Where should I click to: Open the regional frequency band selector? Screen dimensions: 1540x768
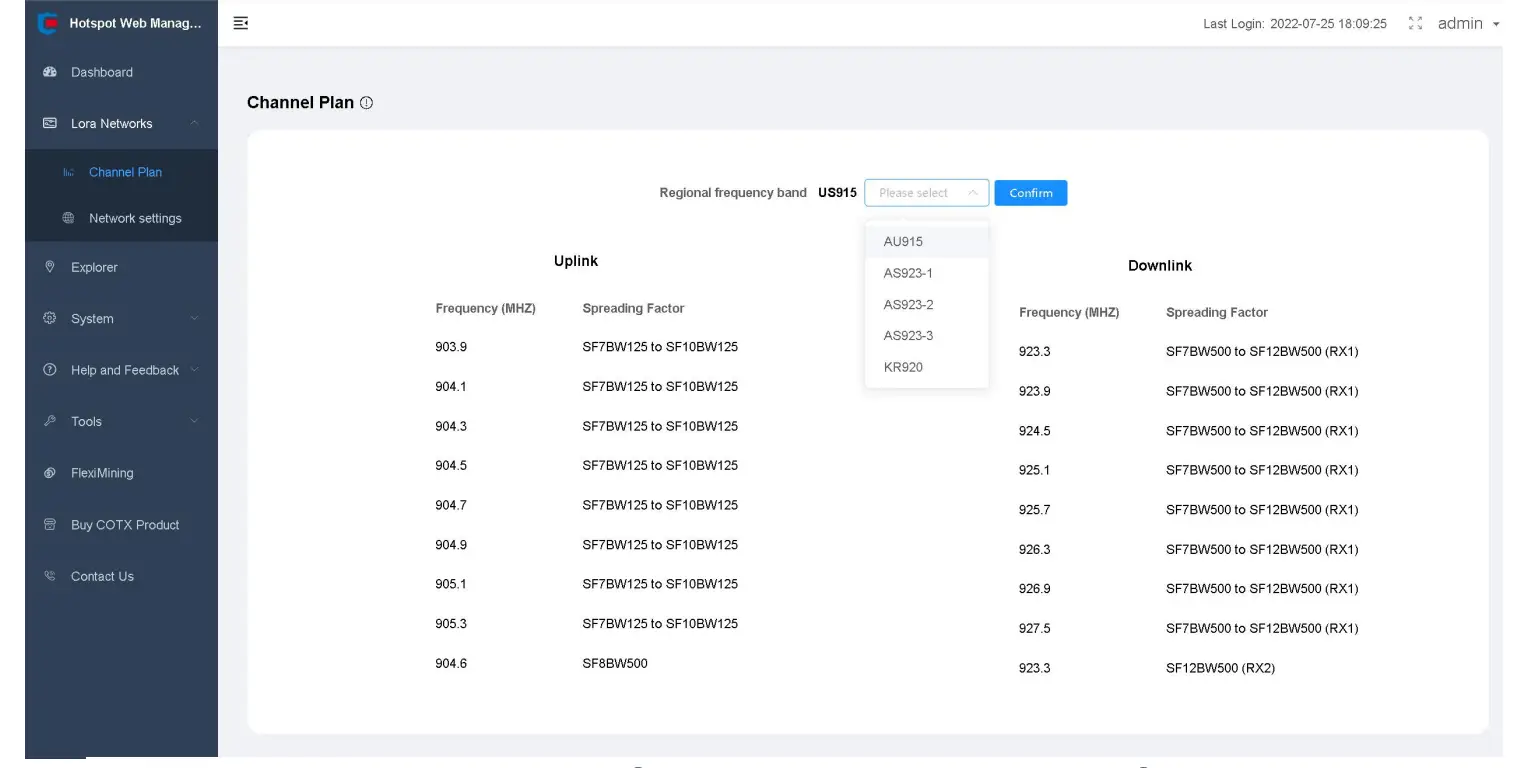pos(926,192)
